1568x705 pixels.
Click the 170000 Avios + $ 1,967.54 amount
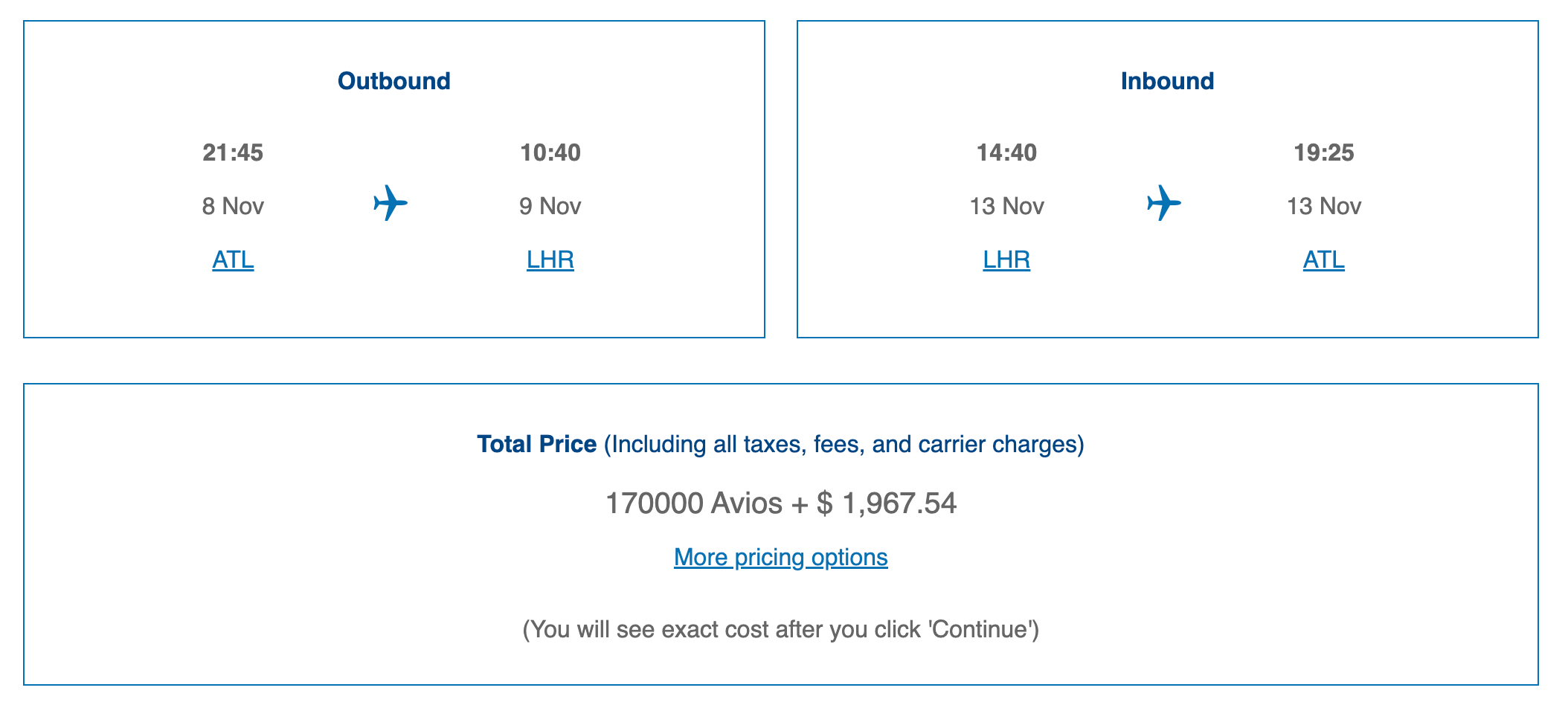pyautogui.click(x=781, y=503)
